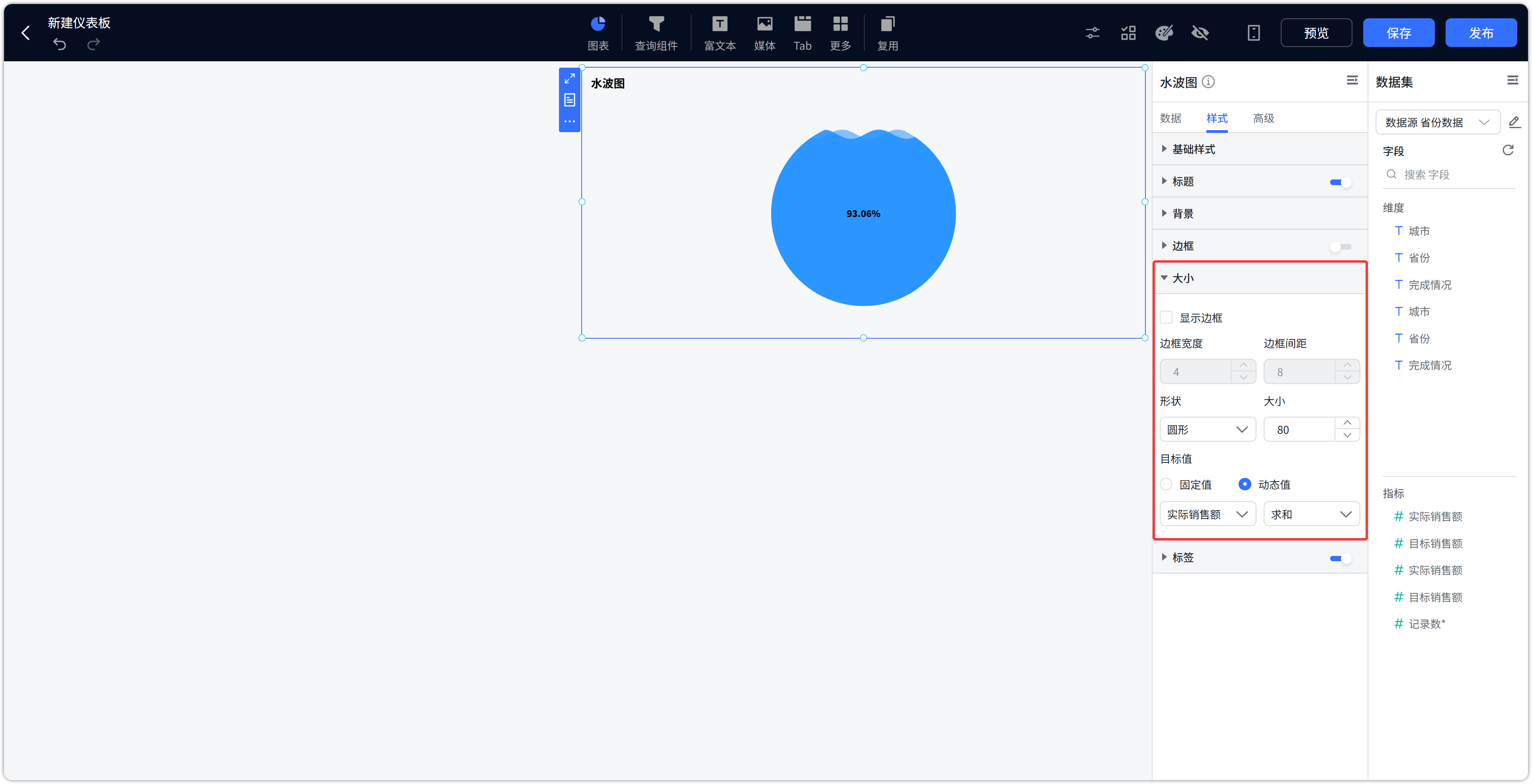Toggle the 标题 switch off
Image resolution: width=1532 pixels, height=784 pixels.
1340,183
